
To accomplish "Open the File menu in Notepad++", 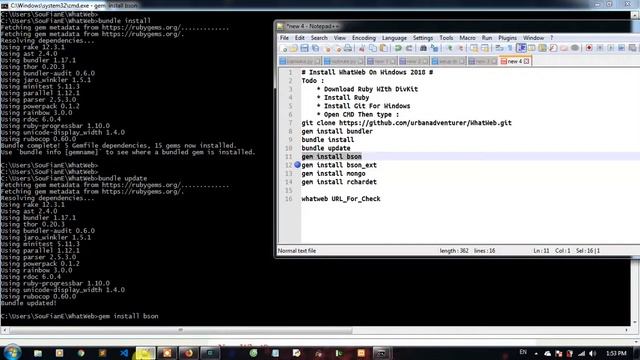I will tap(284, 38).
